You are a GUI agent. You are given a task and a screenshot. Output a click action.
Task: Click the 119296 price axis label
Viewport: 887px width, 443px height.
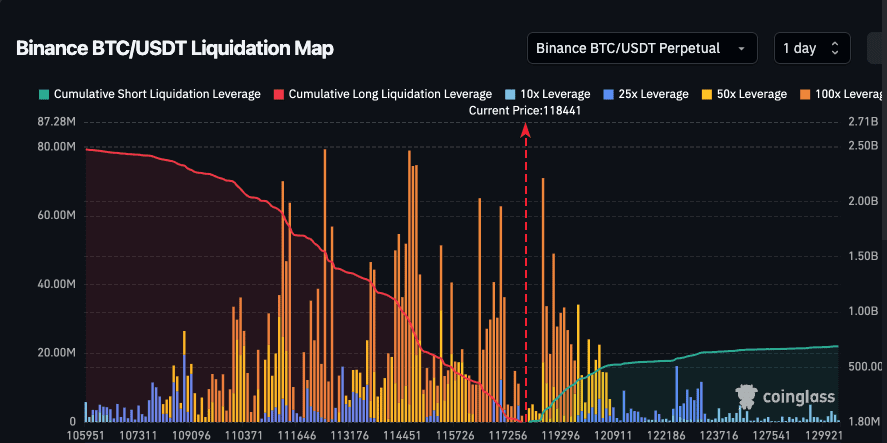click(560, 436)
